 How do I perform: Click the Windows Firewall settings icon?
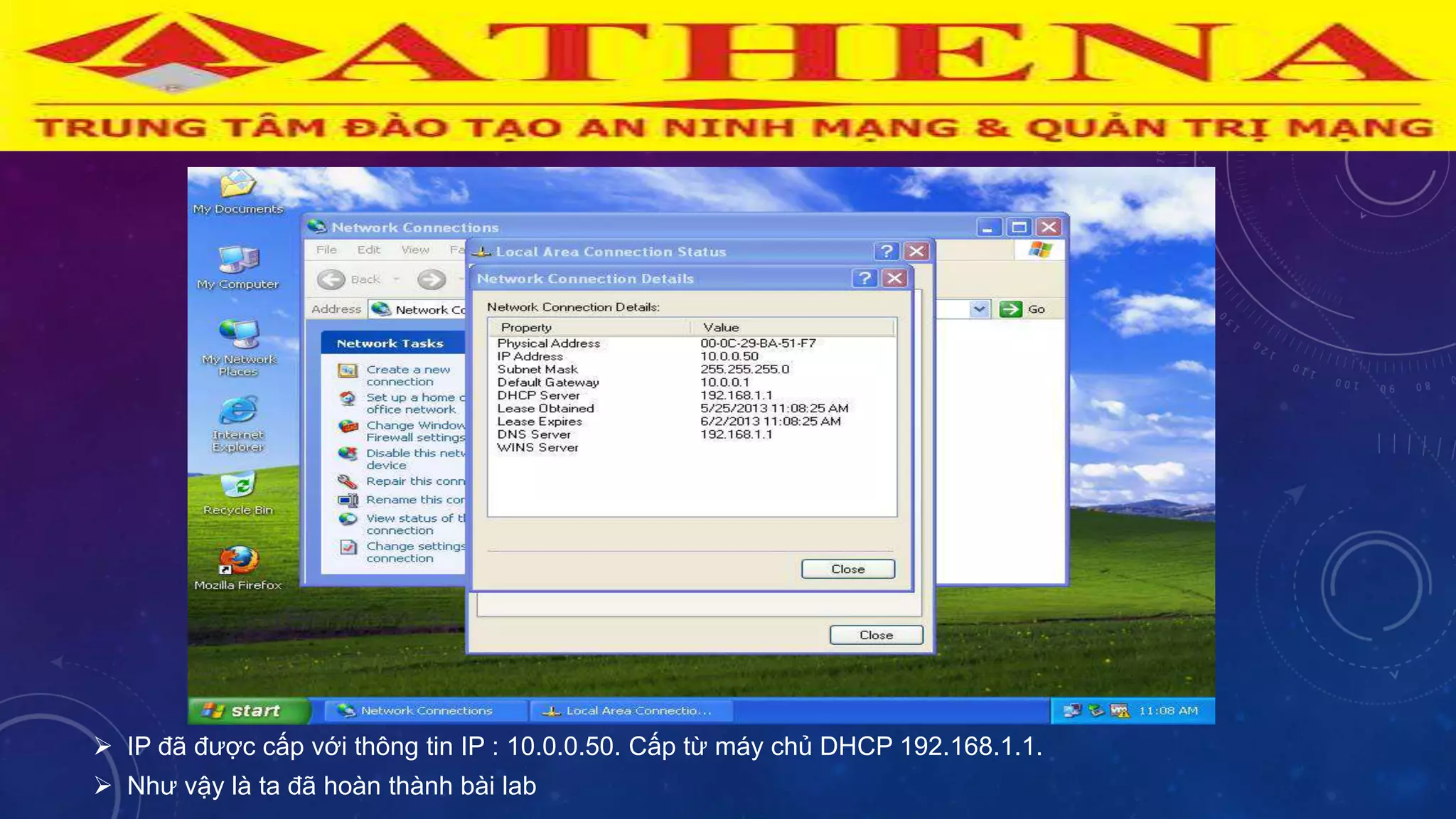pos(348,426)
